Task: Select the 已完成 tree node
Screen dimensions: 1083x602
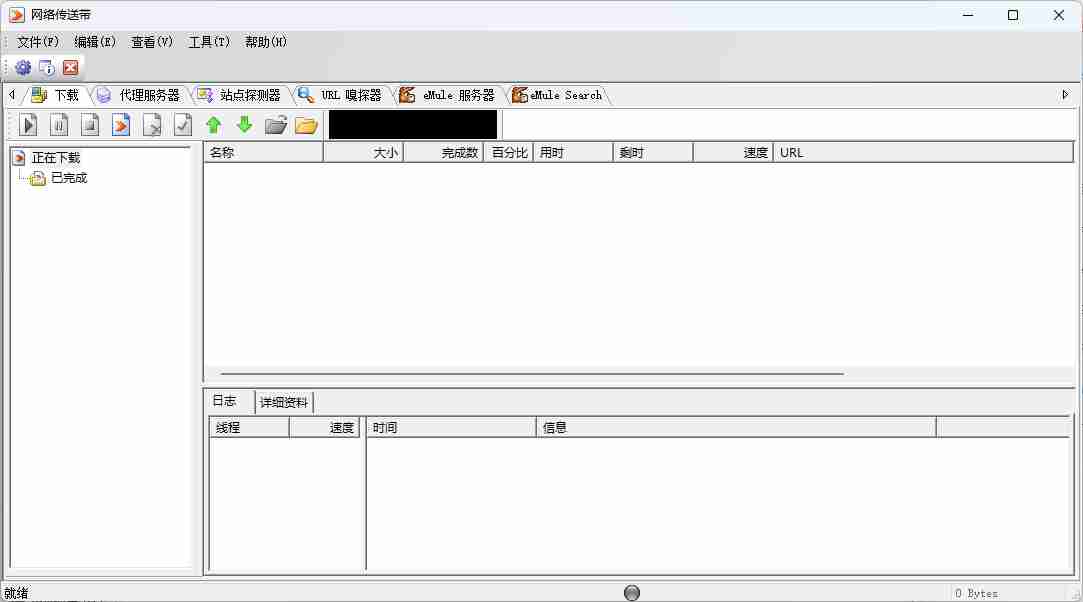Action: coord(69,178)
